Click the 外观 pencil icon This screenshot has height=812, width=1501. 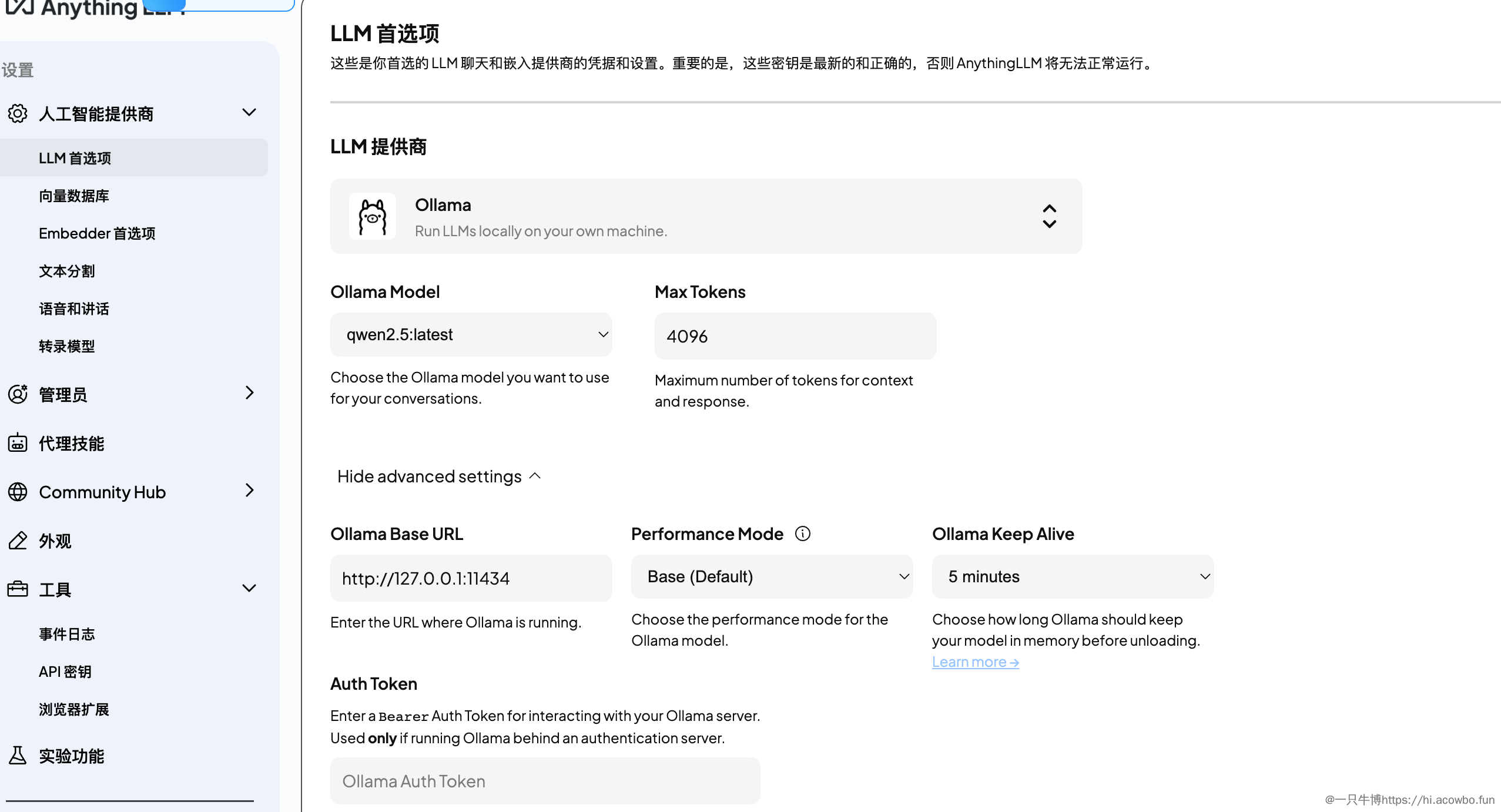click(x=18, y=541)
